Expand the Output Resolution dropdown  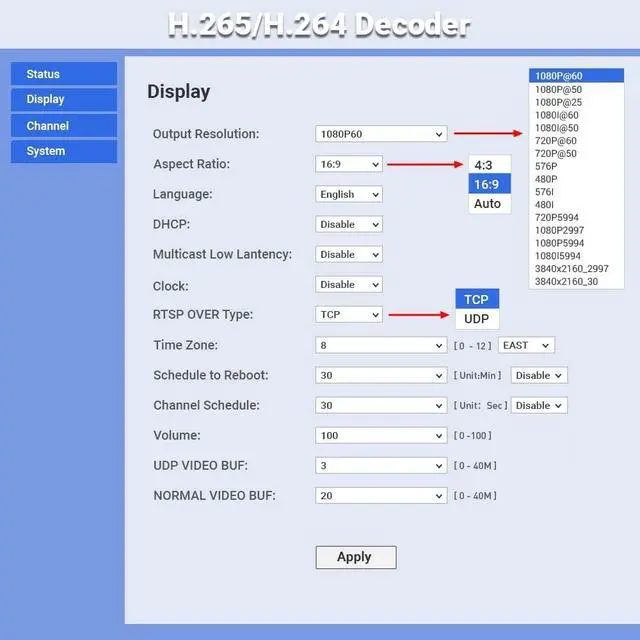point(381,134)
